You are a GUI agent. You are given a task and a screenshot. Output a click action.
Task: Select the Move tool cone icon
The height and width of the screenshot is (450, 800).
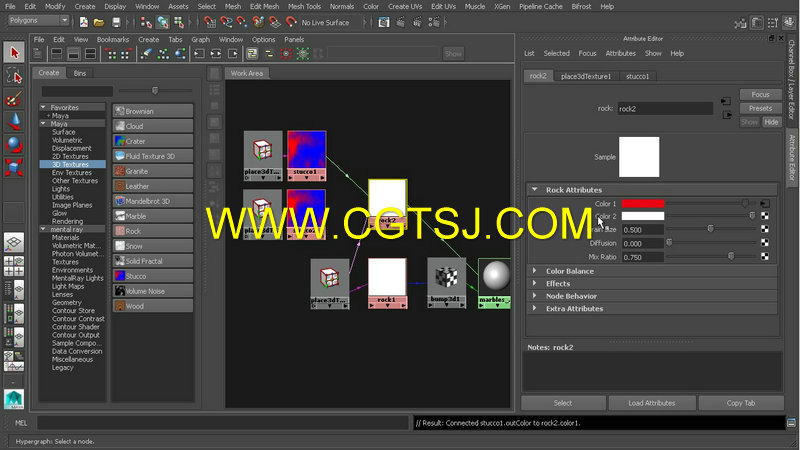point(14,121)
